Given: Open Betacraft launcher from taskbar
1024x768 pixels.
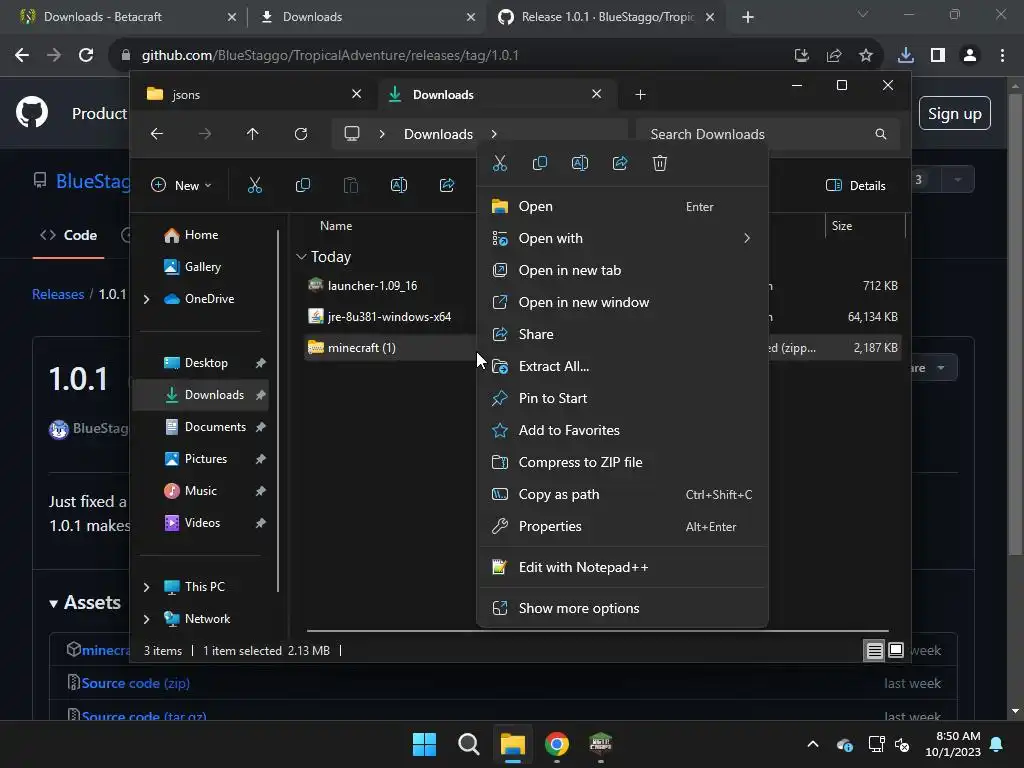Looking at the screenshot, I should coord(600,744).
